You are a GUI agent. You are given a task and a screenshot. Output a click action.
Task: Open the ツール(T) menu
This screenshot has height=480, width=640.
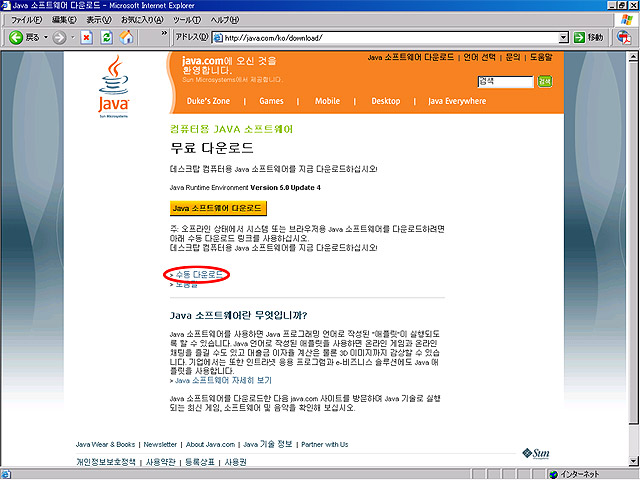[x=187, y=20]
